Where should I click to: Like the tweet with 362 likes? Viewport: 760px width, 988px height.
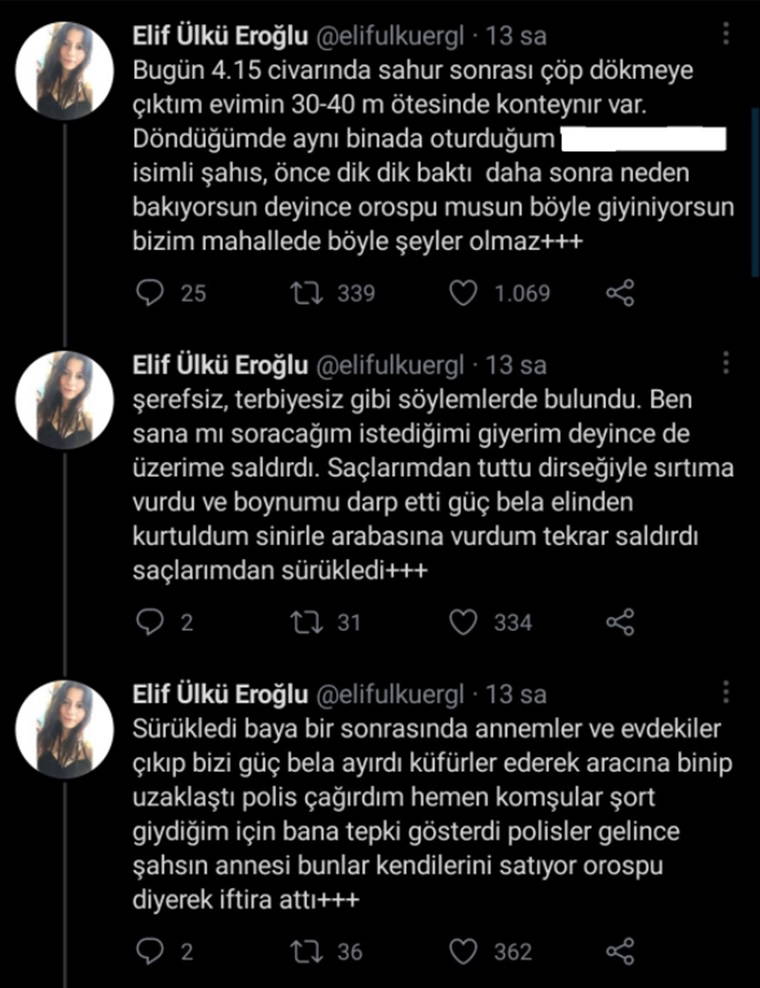point(462,951)
